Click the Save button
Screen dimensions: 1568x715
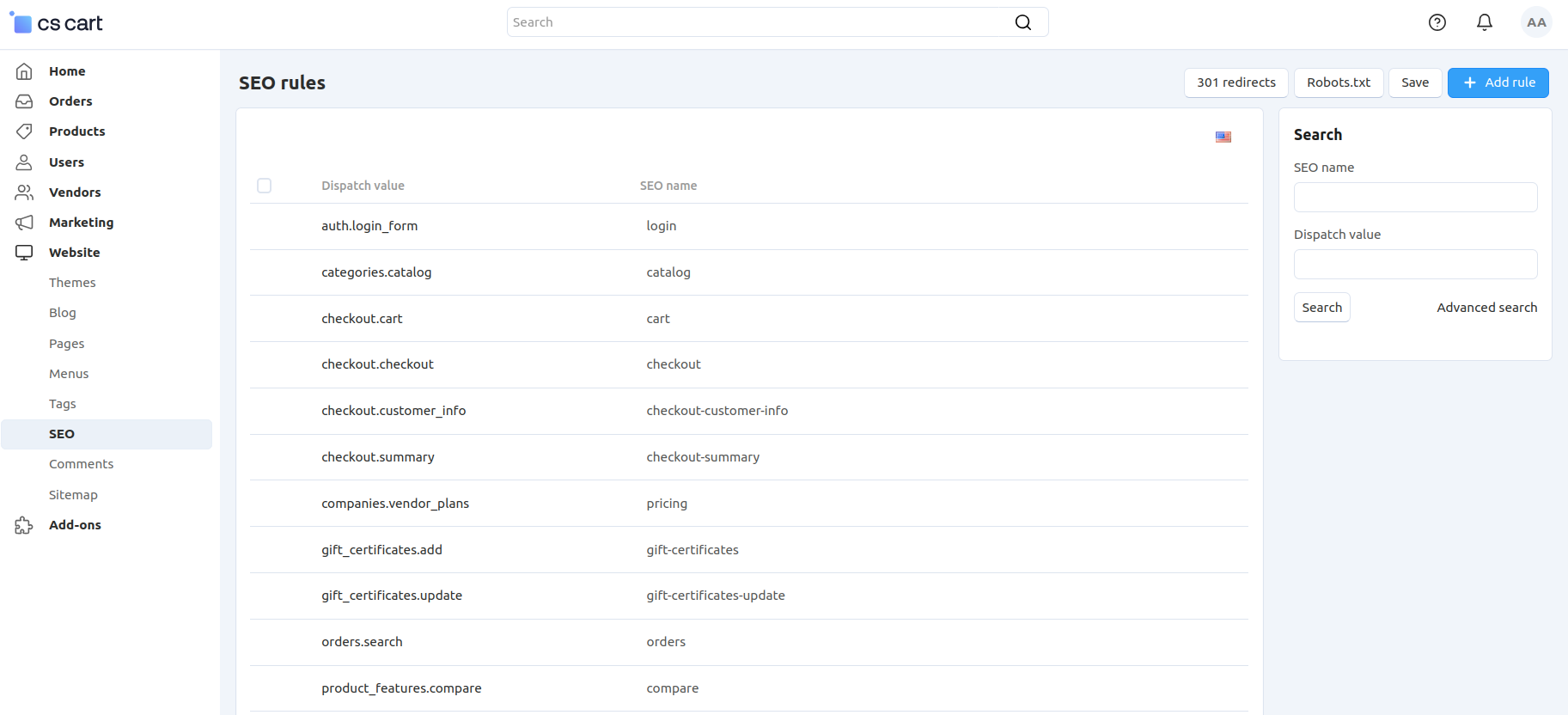coord(1415,82)
